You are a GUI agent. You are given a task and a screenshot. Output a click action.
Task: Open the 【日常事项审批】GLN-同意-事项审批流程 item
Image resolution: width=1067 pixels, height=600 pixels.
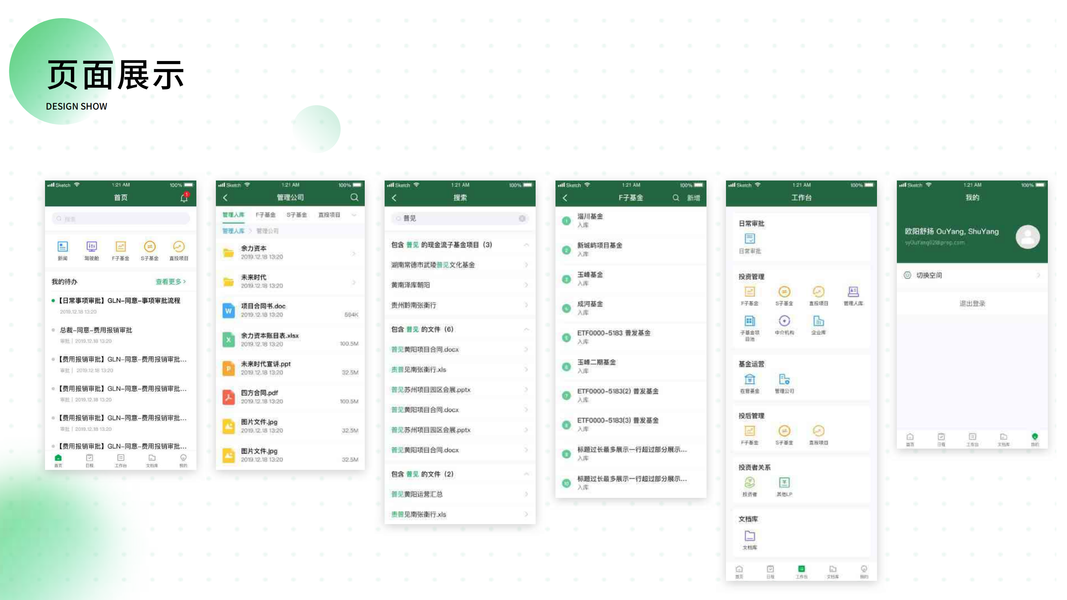point(120,305)
